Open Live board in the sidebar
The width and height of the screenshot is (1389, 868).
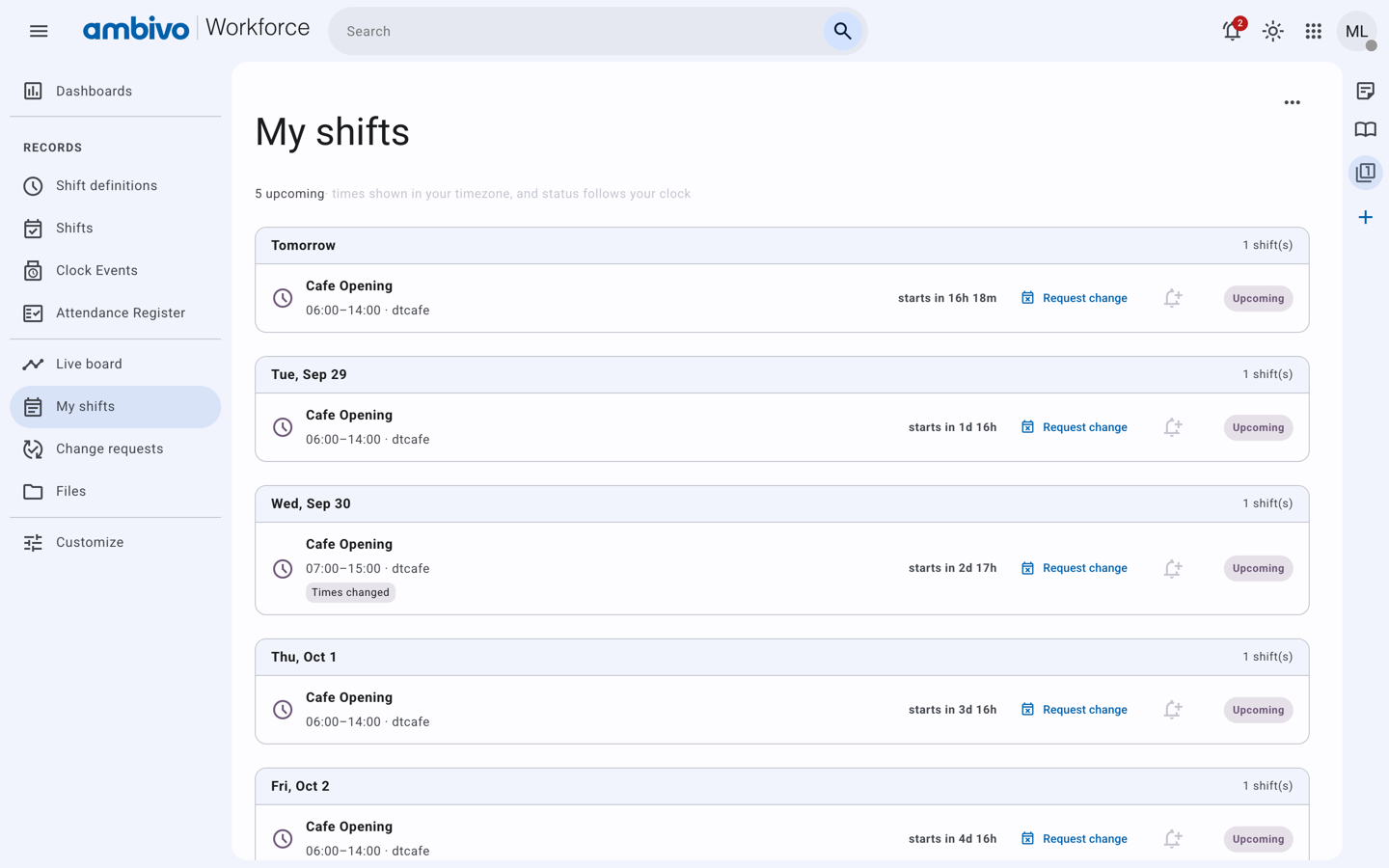coord(116,364)
